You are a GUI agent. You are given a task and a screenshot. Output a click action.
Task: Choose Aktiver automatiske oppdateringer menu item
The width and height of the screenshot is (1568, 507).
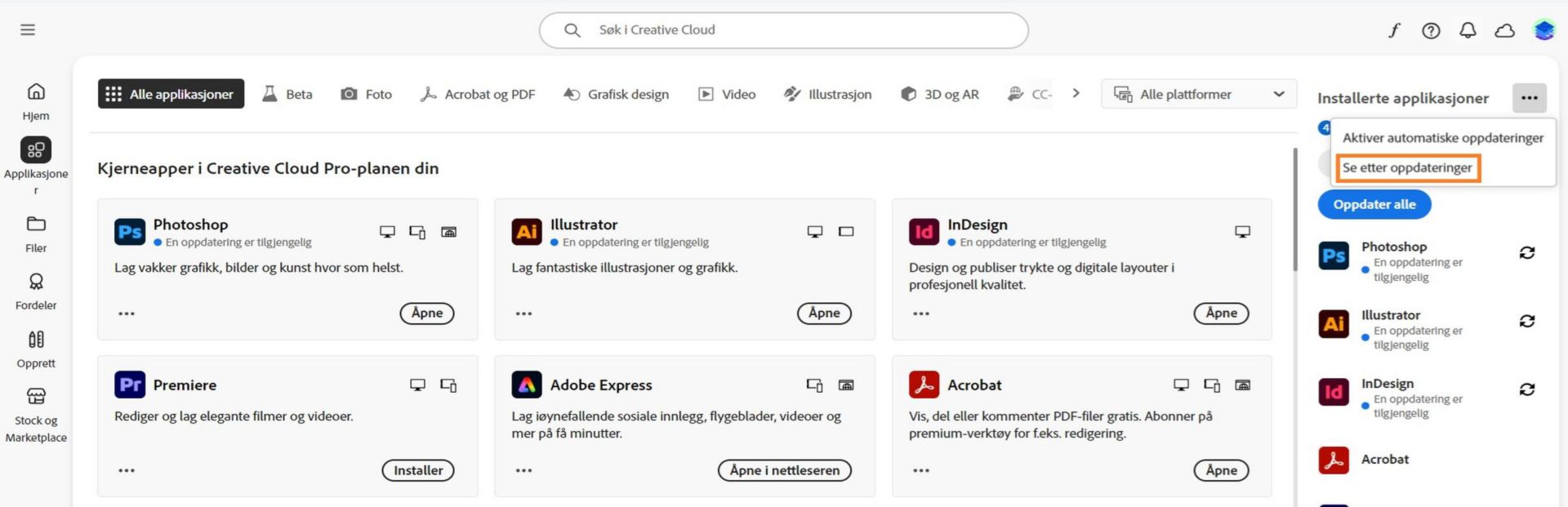[x=1443, y=138]
